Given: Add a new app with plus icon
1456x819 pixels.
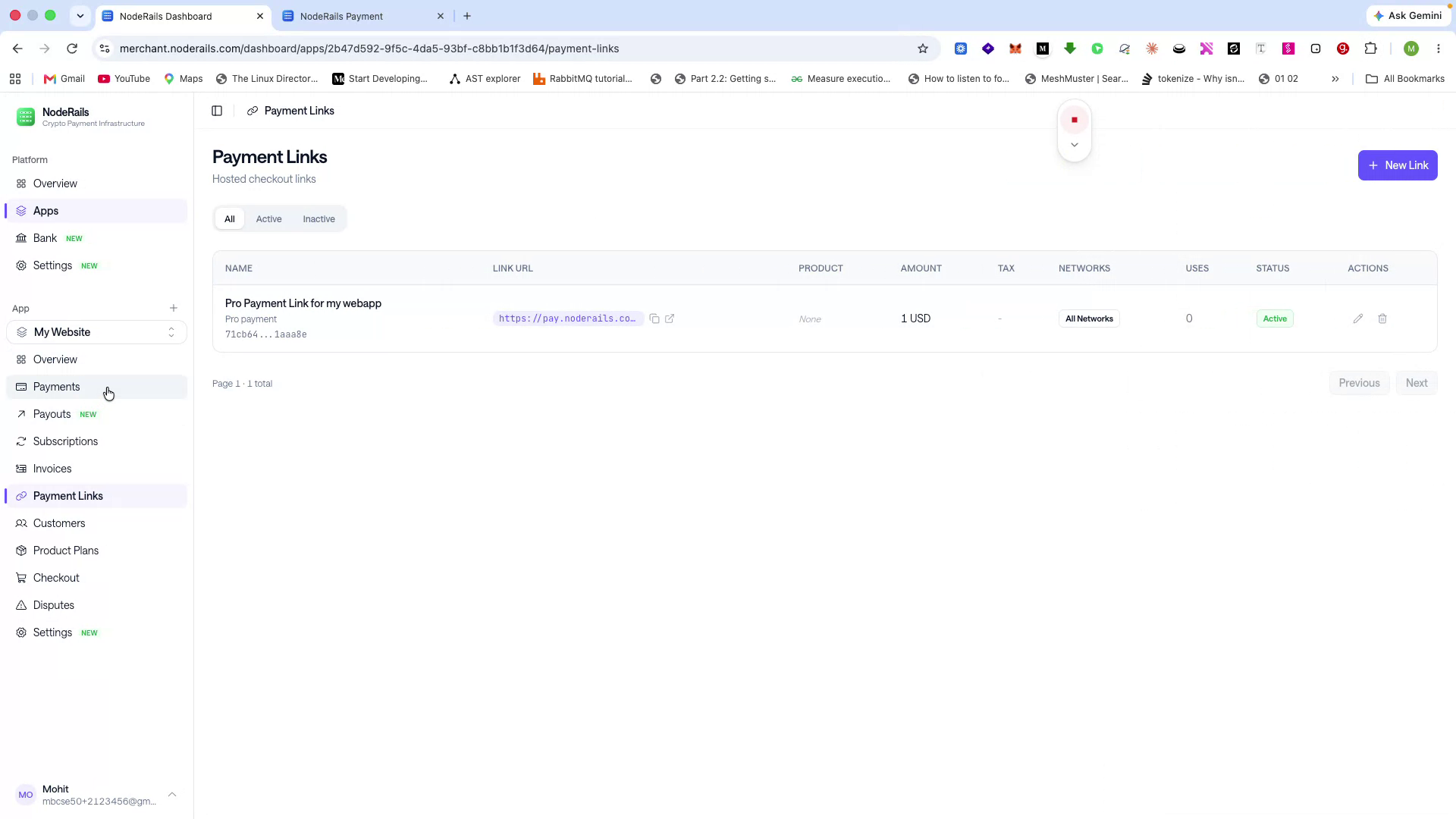Looking at the screenshot, I should (x=174, y=309).
